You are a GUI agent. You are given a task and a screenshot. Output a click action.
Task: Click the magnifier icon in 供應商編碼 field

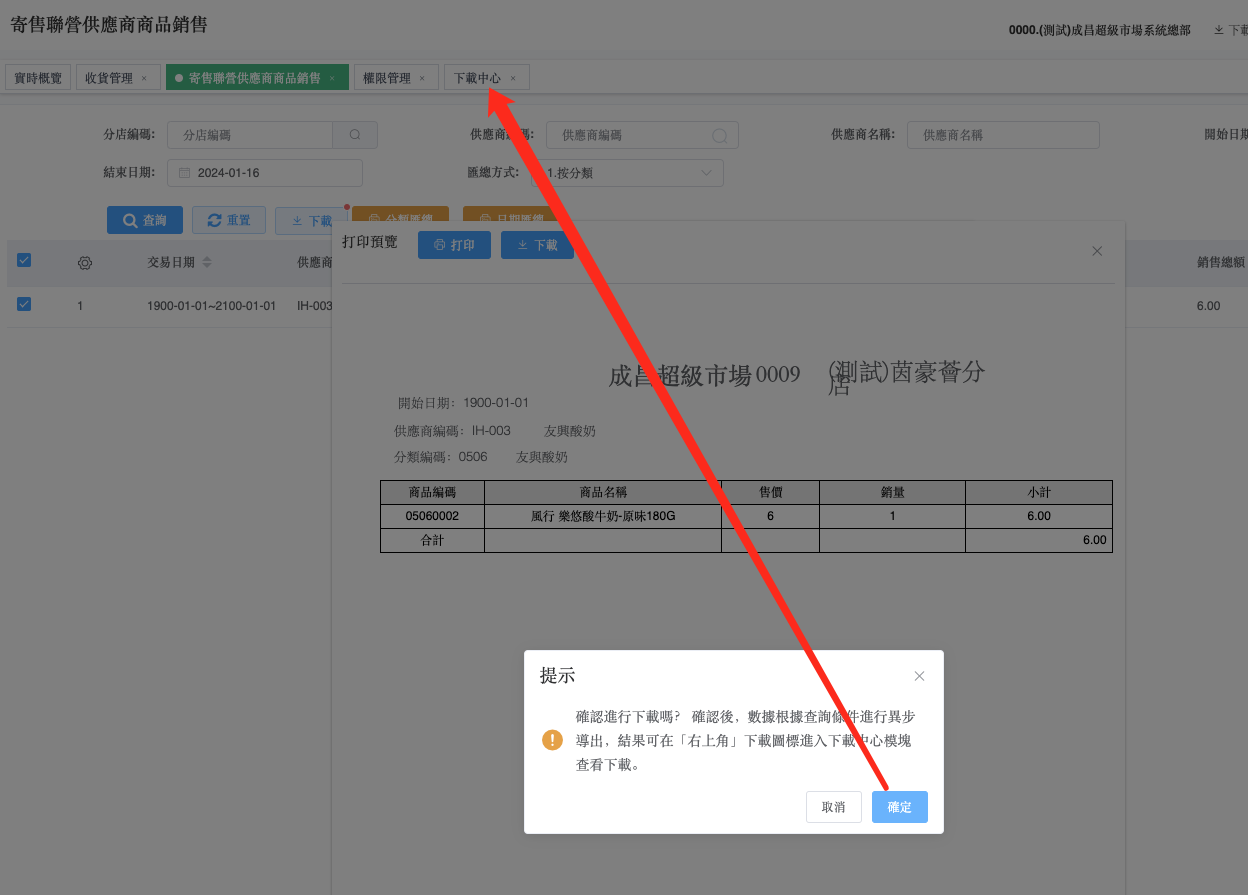tap(719, 135)
